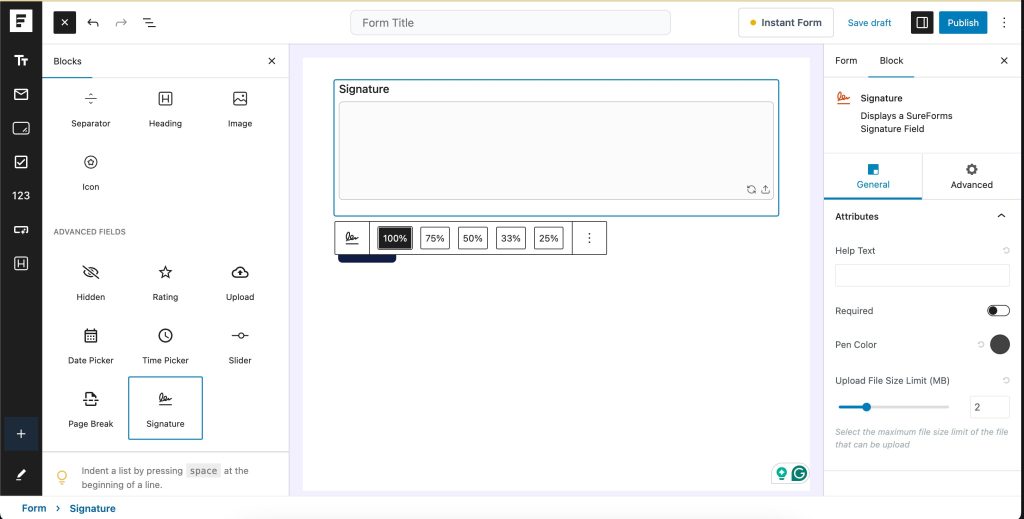Image resolution: width=1024 pixels, height=519 pixels.
Task: Insert the Rating block
Action: [x=165, y=282]
